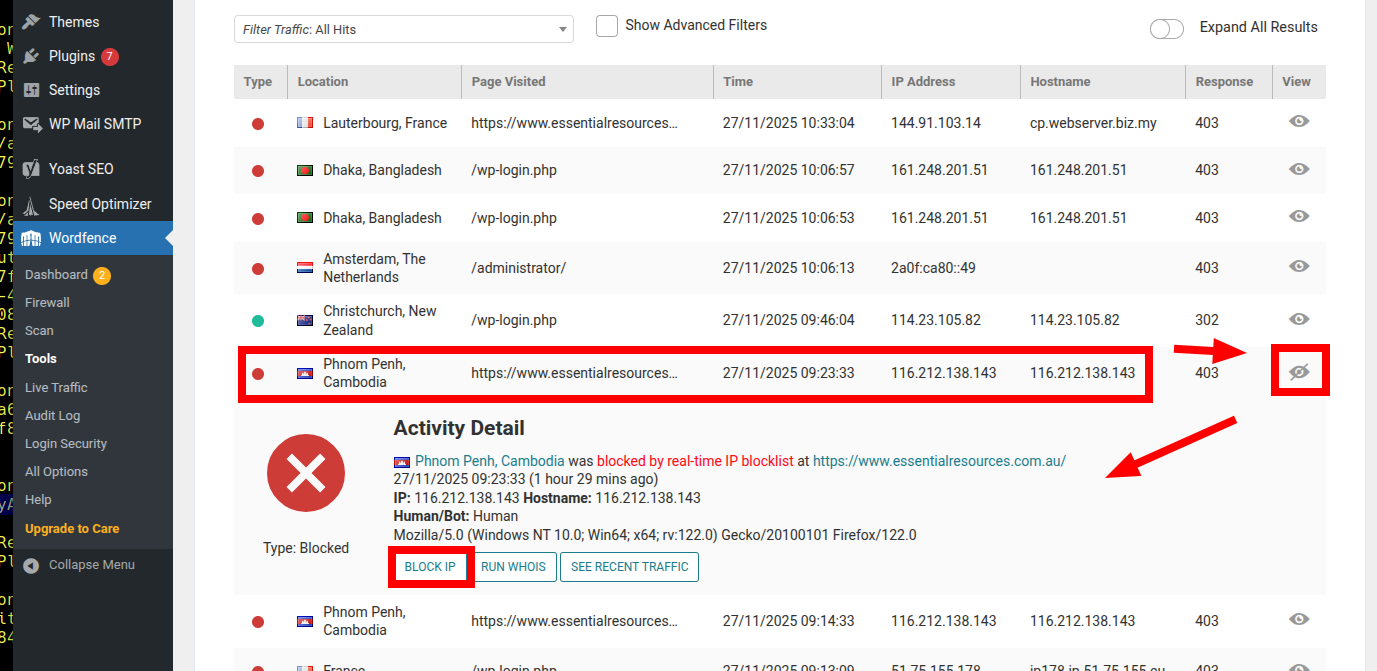View details for Christchurch row
The image size is (1377, 671).
1299,319
